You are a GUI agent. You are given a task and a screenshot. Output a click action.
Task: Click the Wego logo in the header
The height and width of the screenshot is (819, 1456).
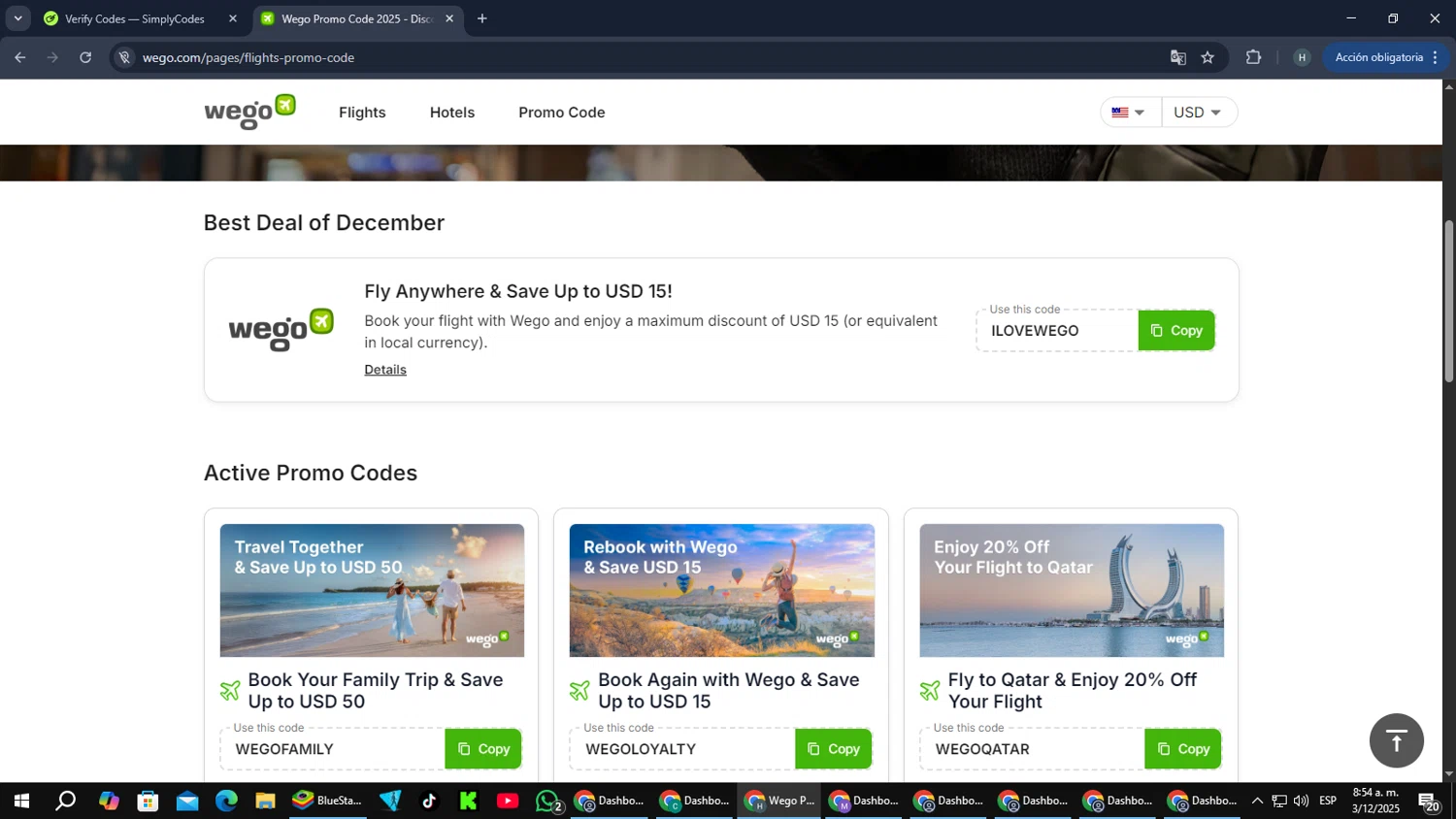click(249, 113)
